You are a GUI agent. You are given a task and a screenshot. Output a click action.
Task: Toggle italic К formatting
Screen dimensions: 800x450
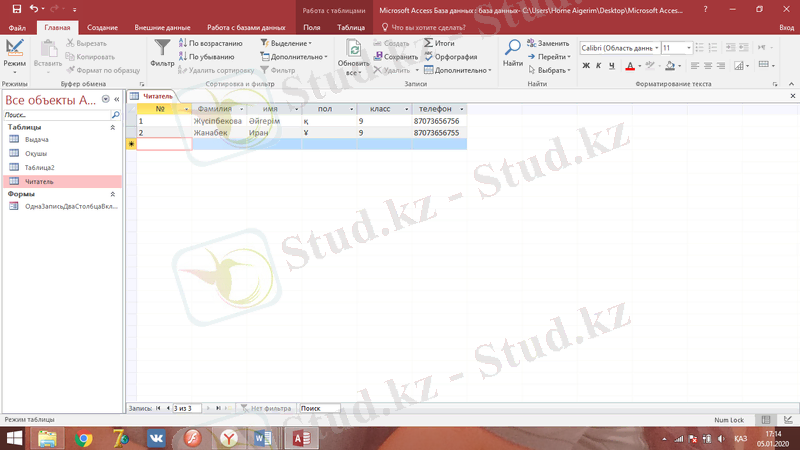point(597,66)
